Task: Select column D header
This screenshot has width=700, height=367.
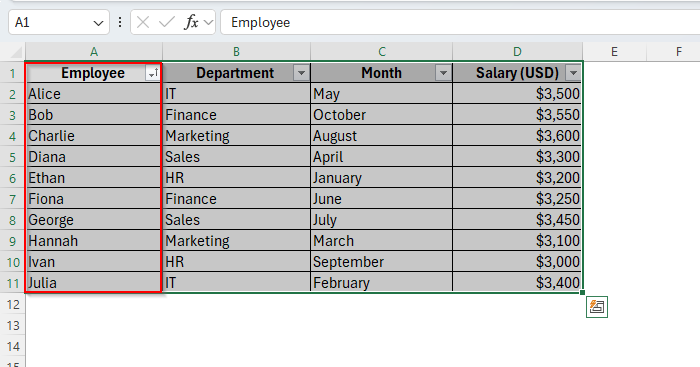Action: [x=517, y=52]
